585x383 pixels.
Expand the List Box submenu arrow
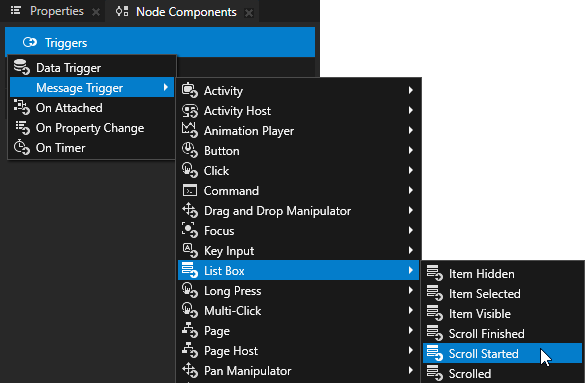coord(411,270)
